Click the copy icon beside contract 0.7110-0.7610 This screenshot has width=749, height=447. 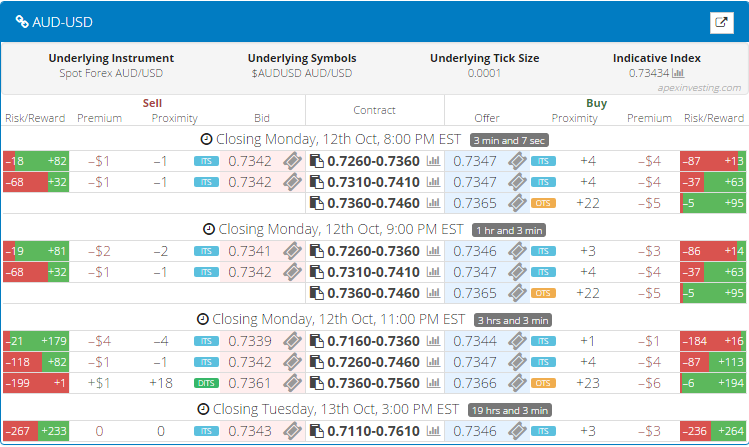click(317, 432)
